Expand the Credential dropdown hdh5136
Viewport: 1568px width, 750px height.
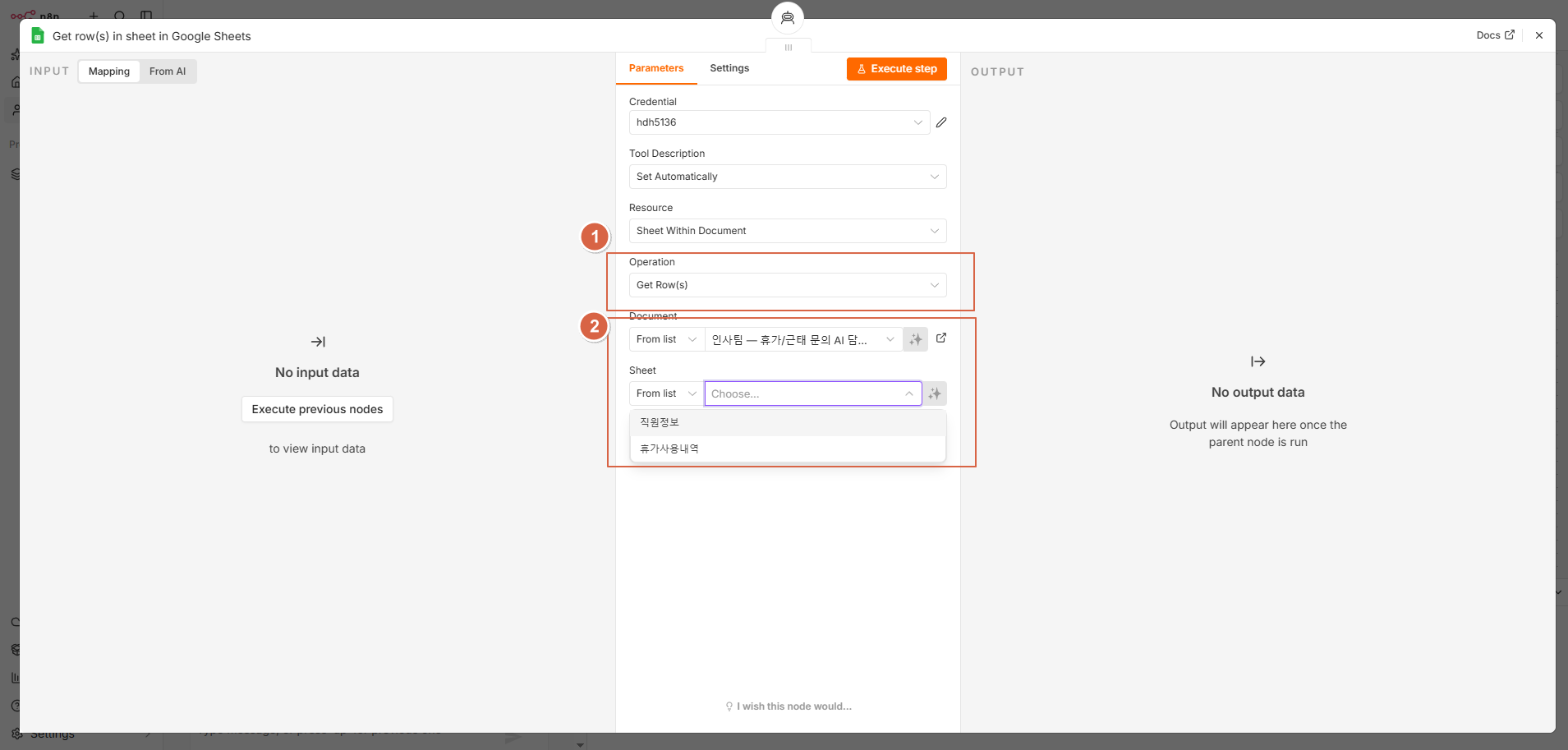click(x=779, y=122)
